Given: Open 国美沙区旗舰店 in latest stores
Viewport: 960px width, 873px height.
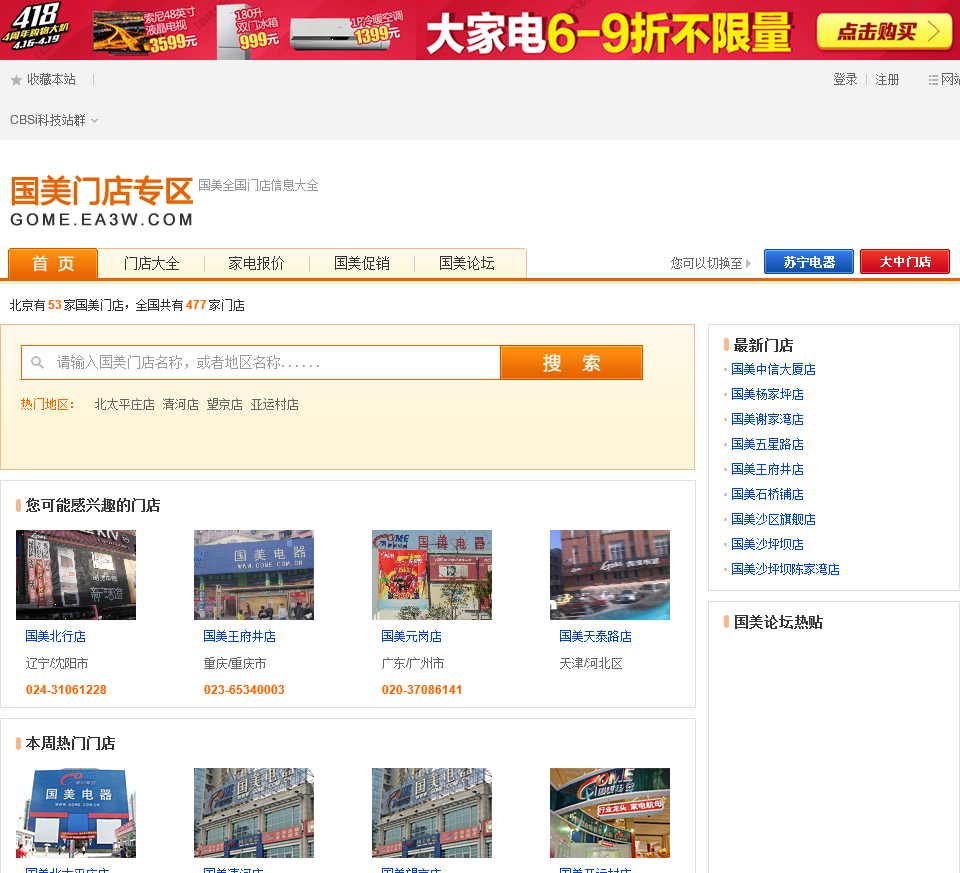Looking at the screenshot, I should [773, 519].
